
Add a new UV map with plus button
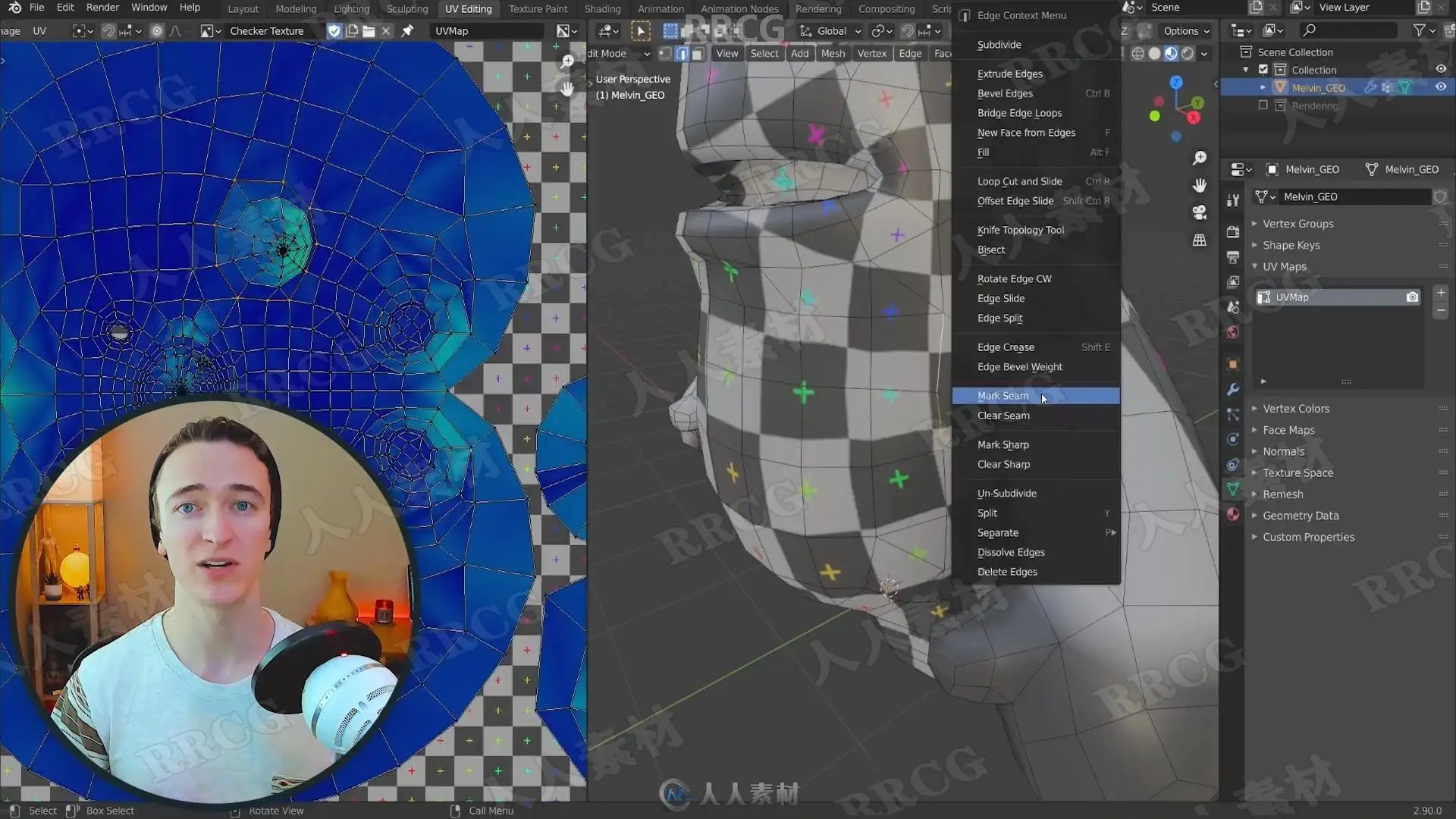tap(1441, 293)
